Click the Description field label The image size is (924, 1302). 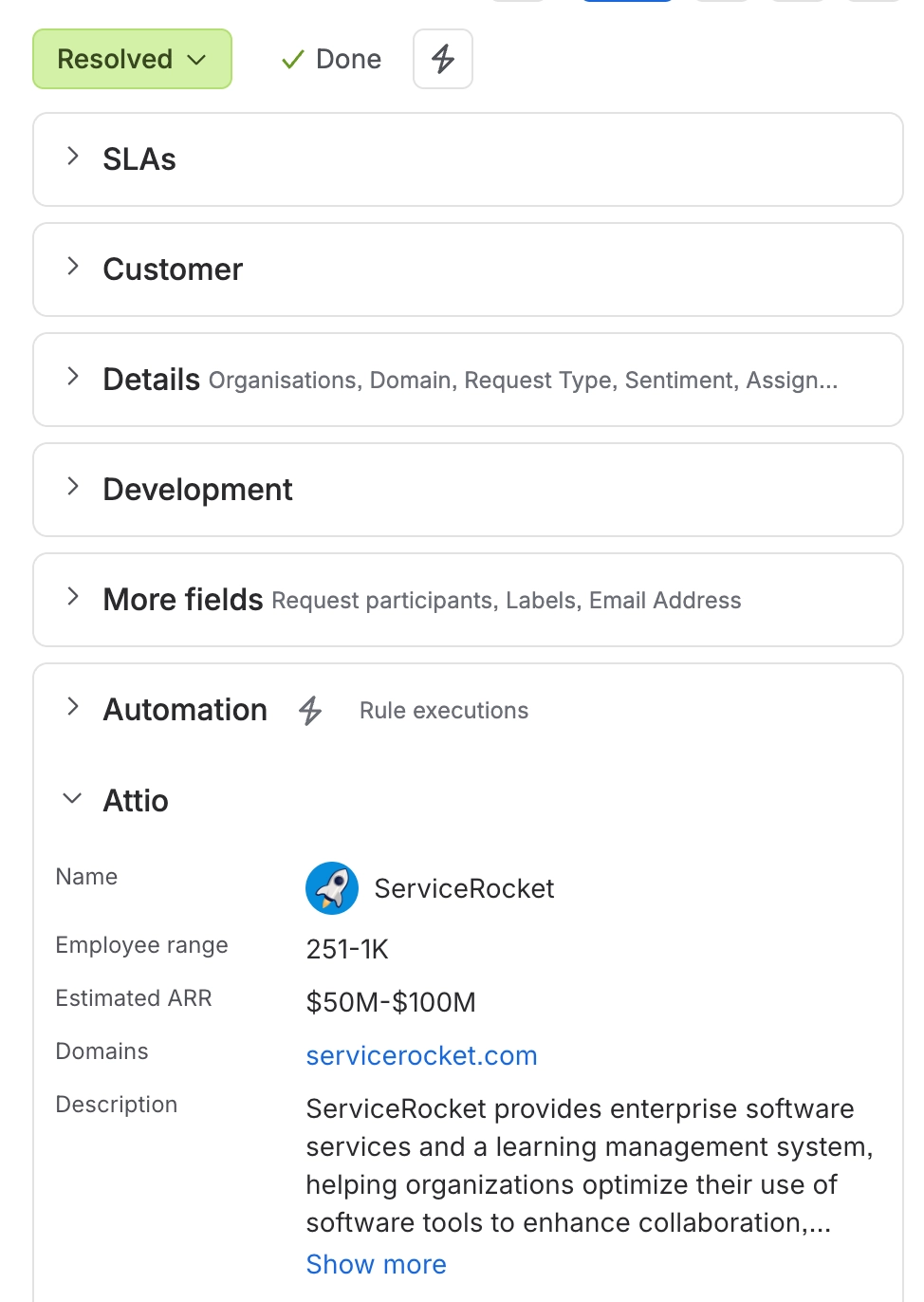pyautogui.click(x=117, y=1105)
